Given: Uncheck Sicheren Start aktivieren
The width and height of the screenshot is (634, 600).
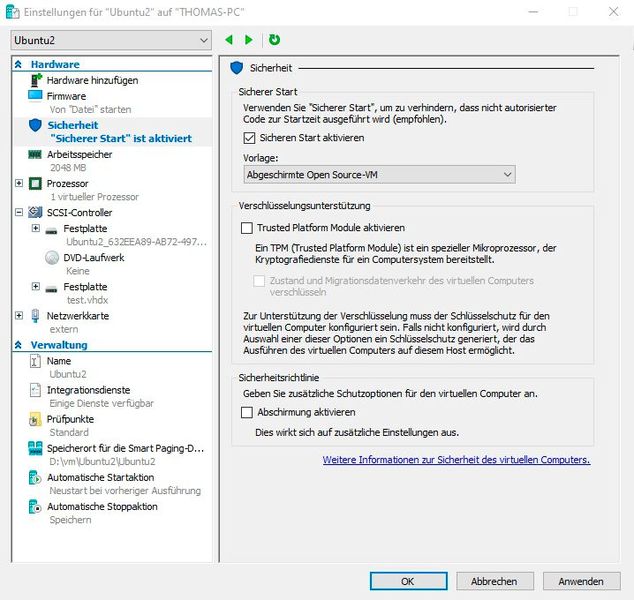Looking at the screenshot, I should tap(249, 138).
